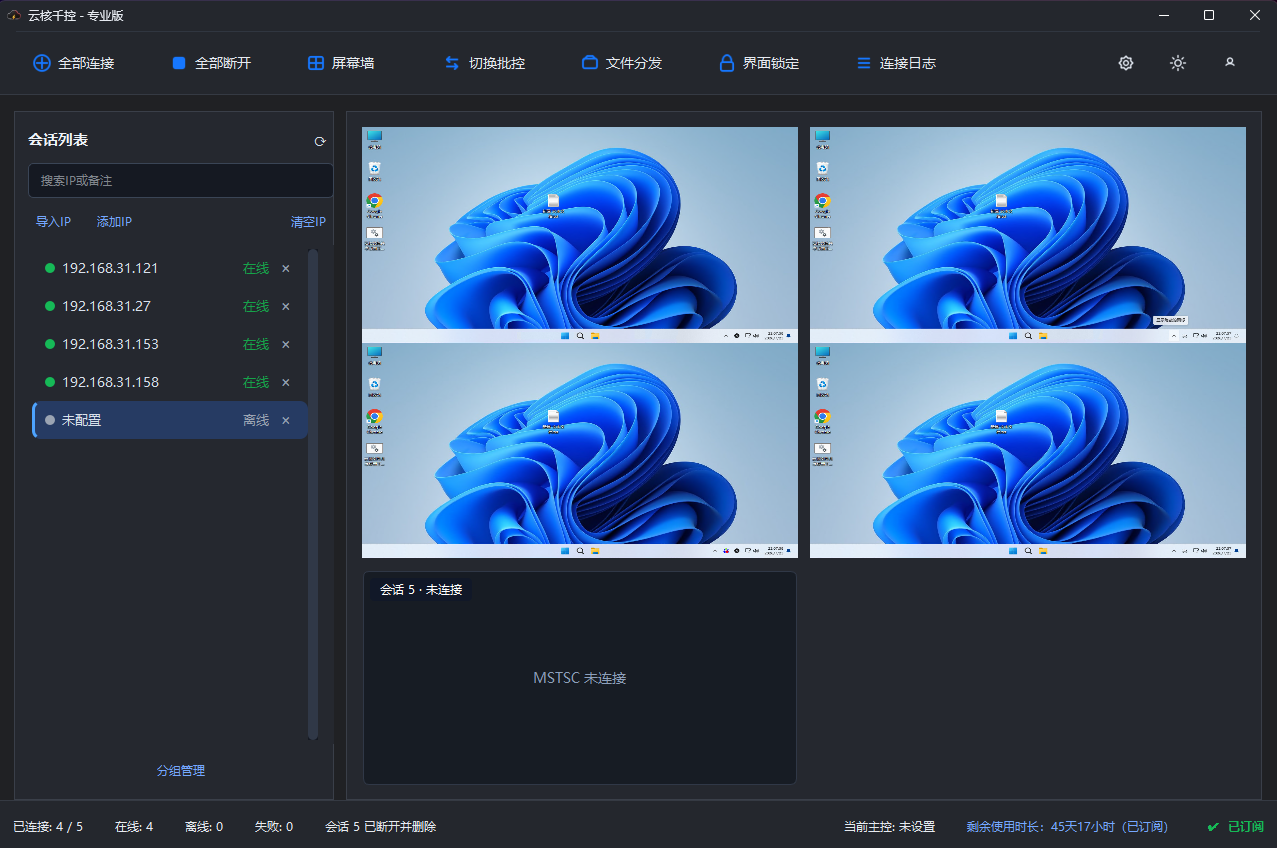Refresh the 会话列表 session list
The height and width of the screenshot is (848, 1277).
pyautogui.click(x=320, y=141)
